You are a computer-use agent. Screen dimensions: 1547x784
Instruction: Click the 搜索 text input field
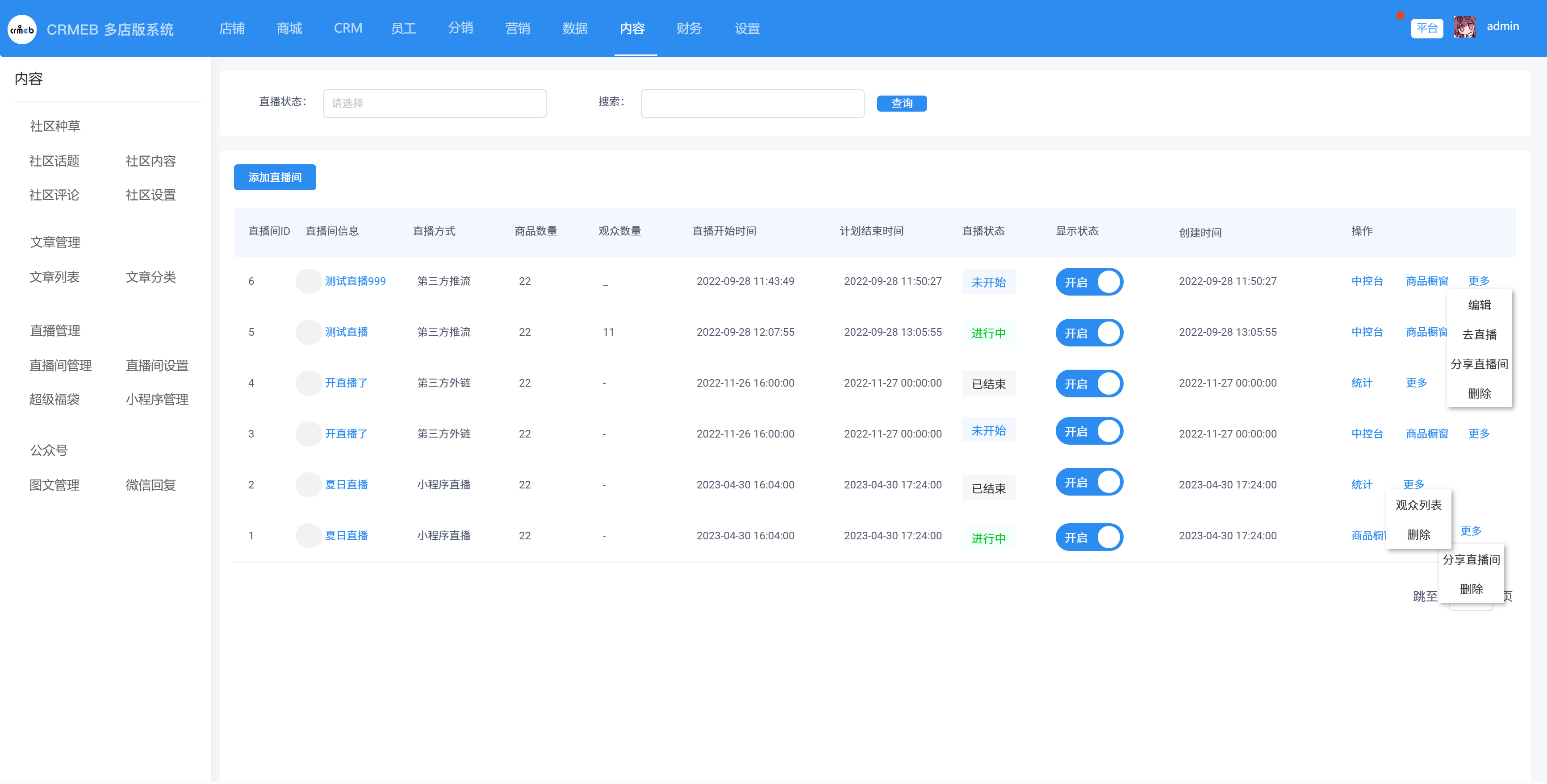[x=753, y=103]
